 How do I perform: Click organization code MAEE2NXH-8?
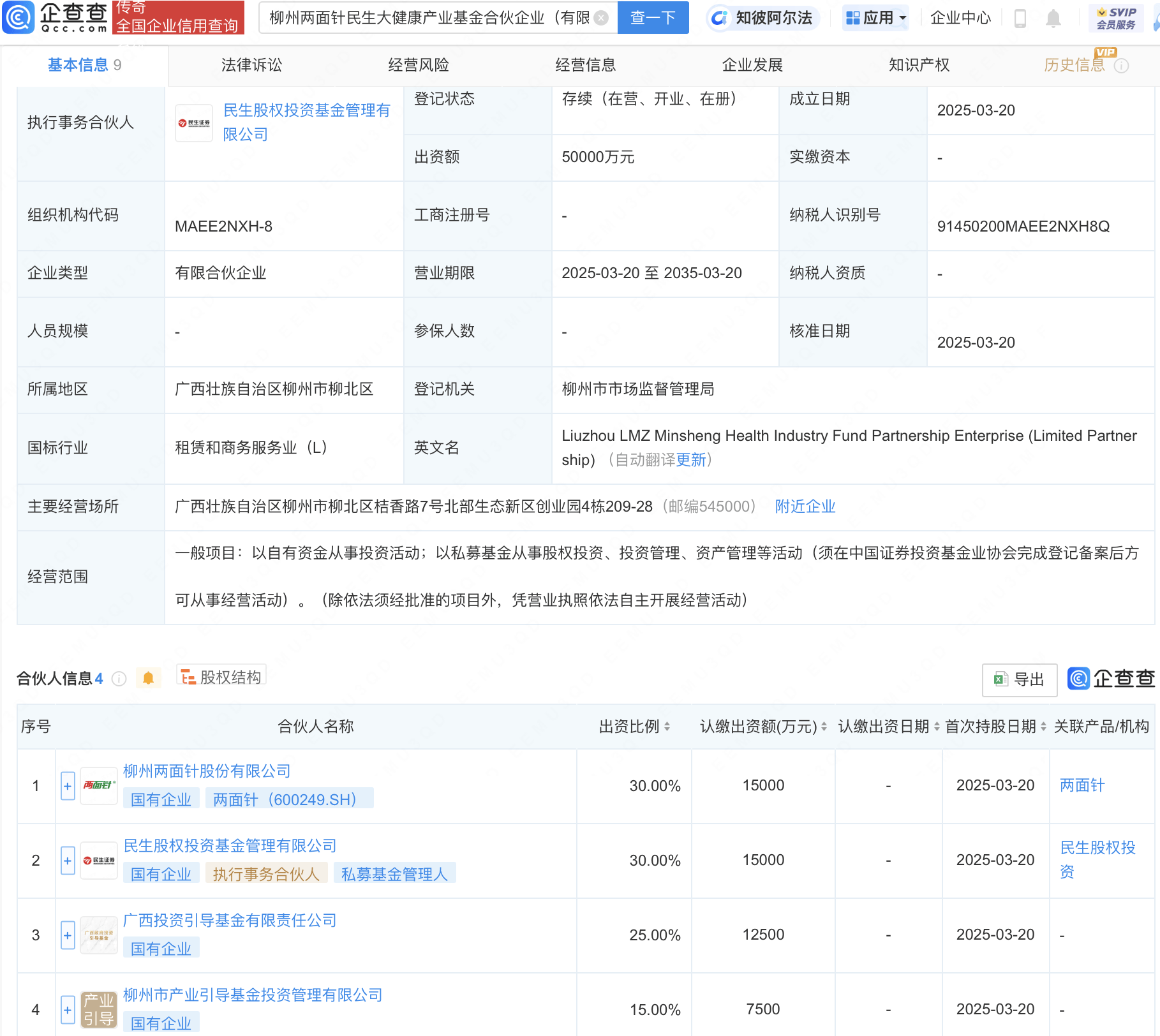pos(223,226)
